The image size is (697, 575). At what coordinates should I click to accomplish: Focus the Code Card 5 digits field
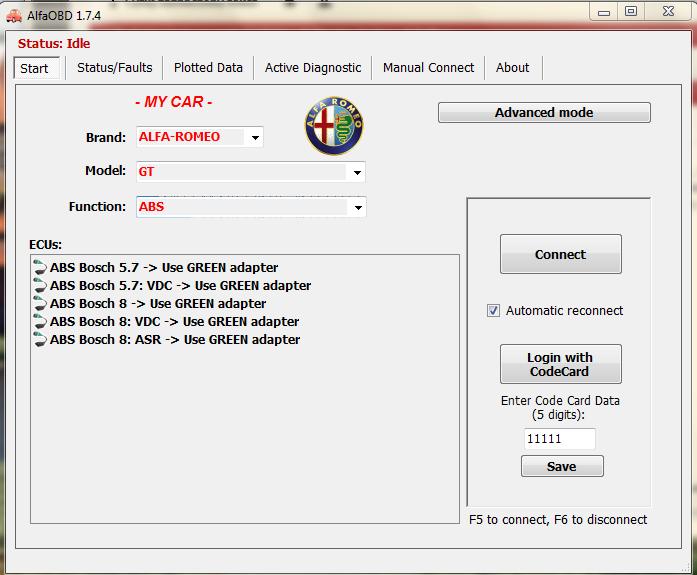coord(560,439)
